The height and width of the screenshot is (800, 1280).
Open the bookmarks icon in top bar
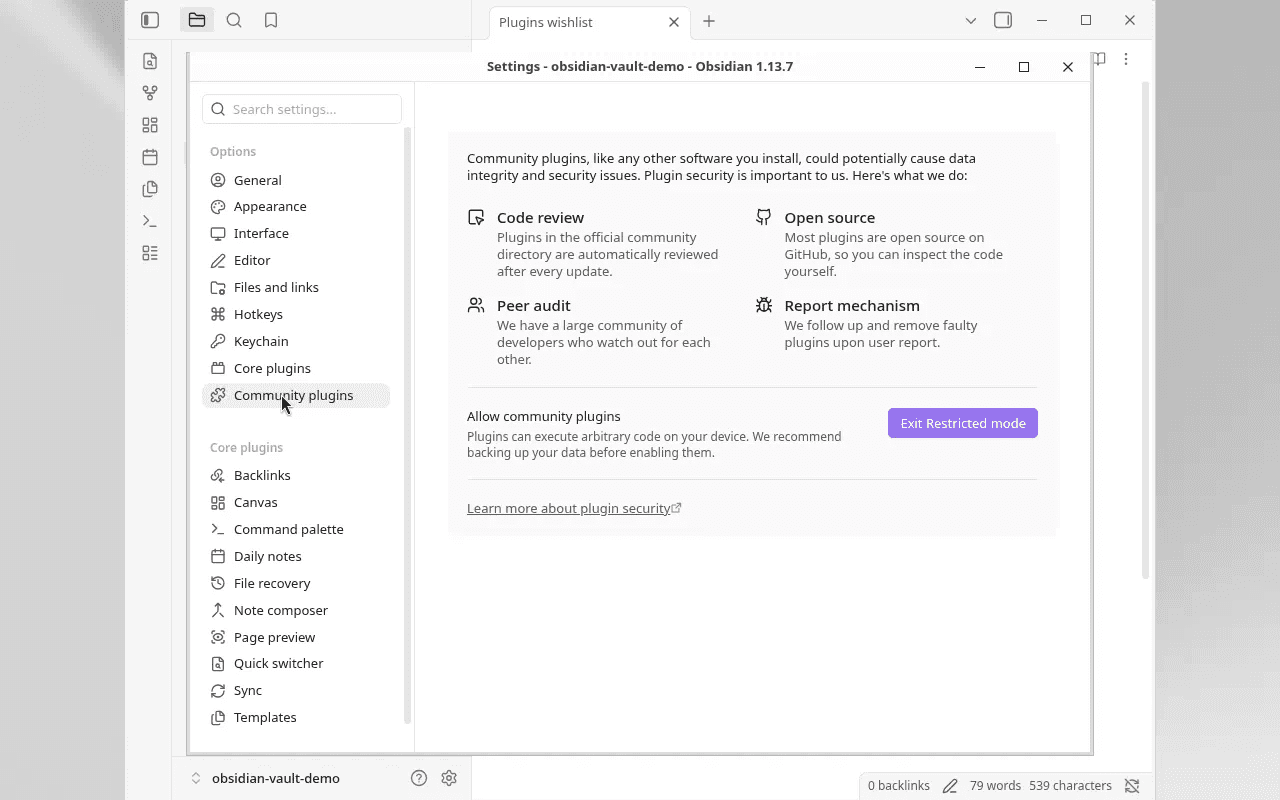pos(271,20)
